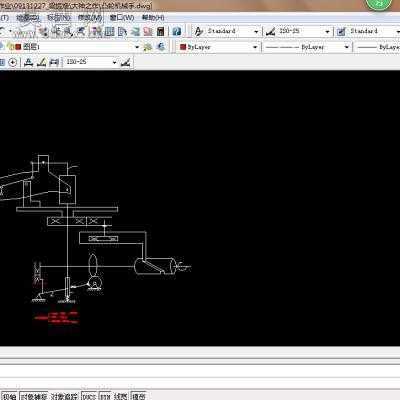Image resolution: width=400 pixels, height=400 pixels.
Task: Expand the layer list dropdown
Action: point(137,47)
